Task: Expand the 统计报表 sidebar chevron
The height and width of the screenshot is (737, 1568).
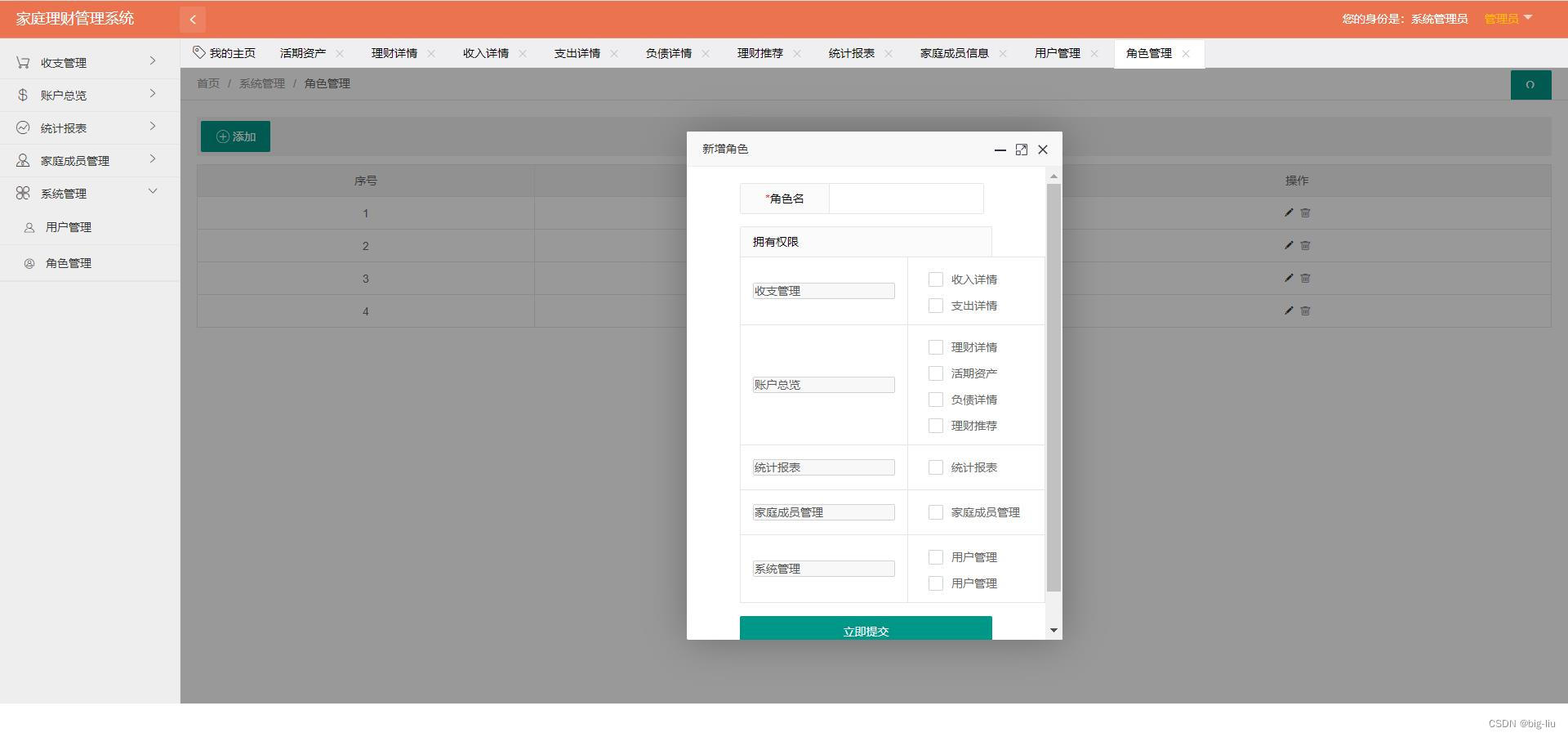Action: 153,127
